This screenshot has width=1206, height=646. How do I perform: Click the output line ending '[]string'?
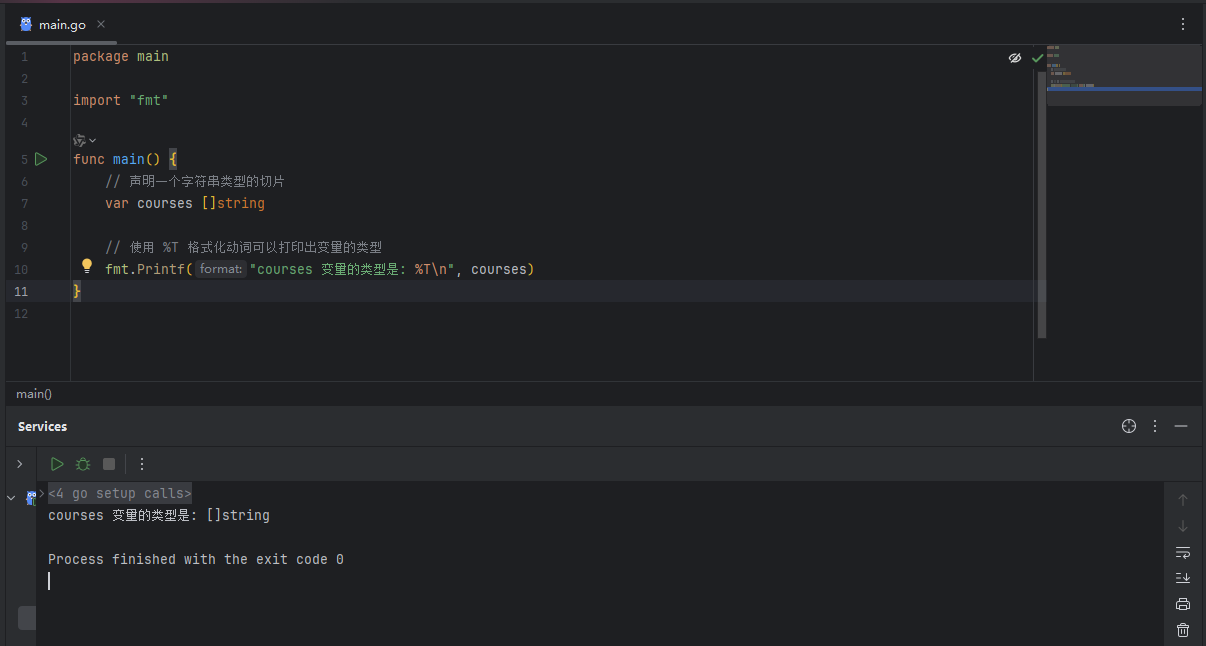tap(159, 515)
